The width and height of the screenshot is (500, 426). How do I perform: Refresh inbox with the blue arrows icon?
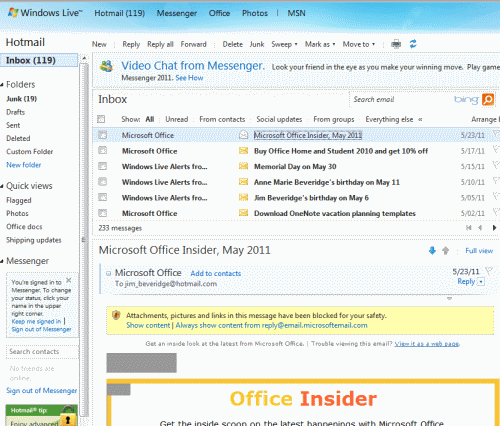click(413, 44)
